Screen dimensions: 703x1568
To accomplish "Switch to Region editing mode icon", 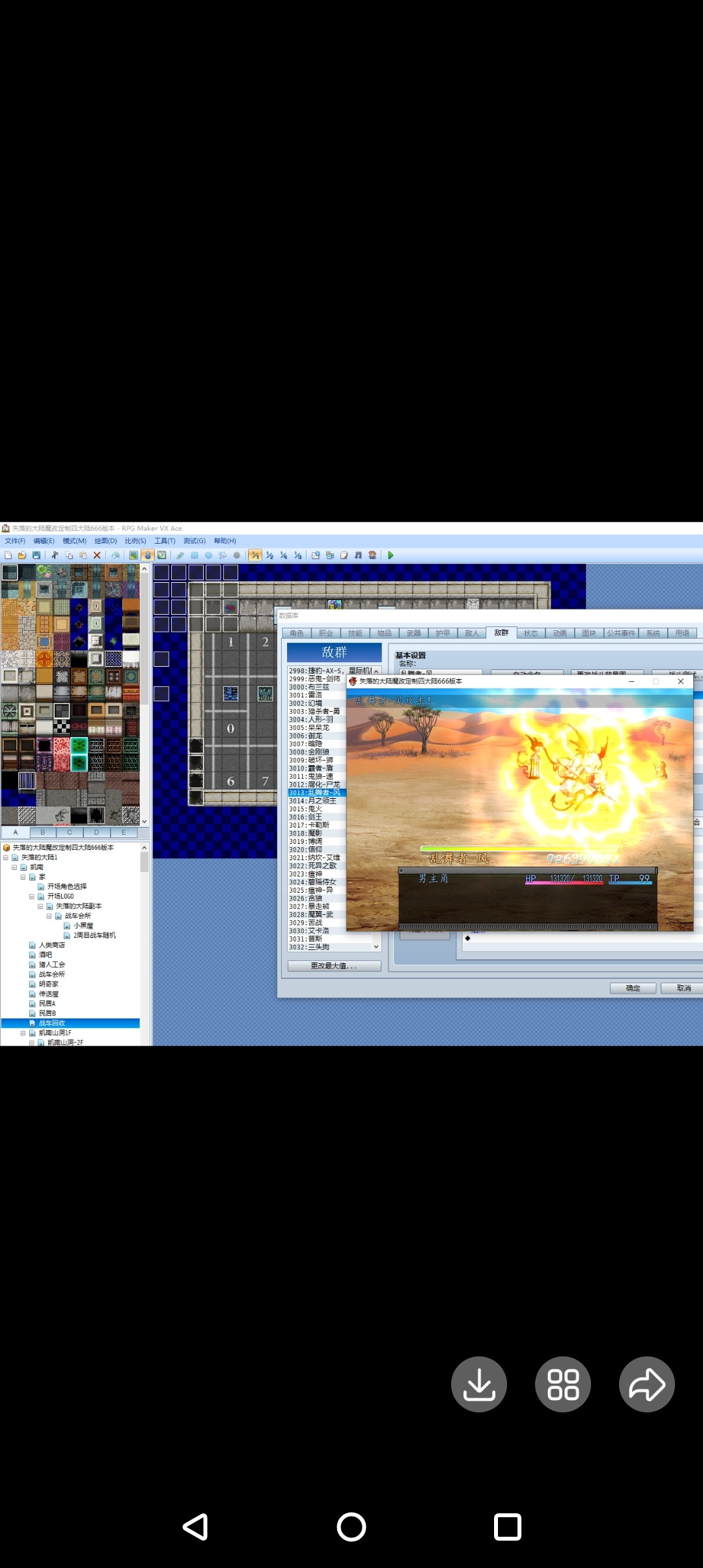I will pyautogui.click(x=161, y=555).
